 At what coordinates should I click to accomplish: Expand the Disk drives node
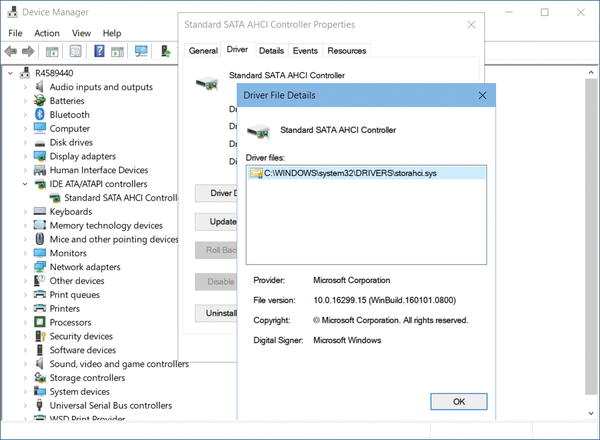(25, 143)
